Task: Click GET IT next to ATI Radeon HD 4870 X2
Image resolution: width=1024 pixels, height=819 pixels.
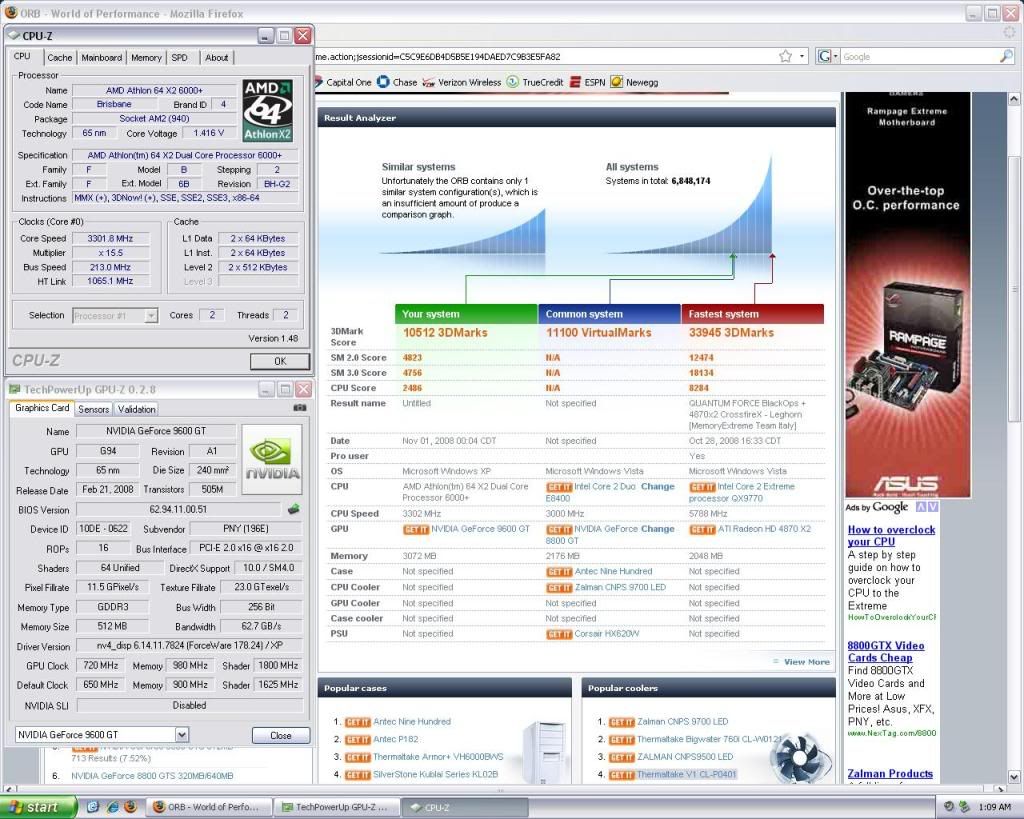Action: tap(702, 530)
